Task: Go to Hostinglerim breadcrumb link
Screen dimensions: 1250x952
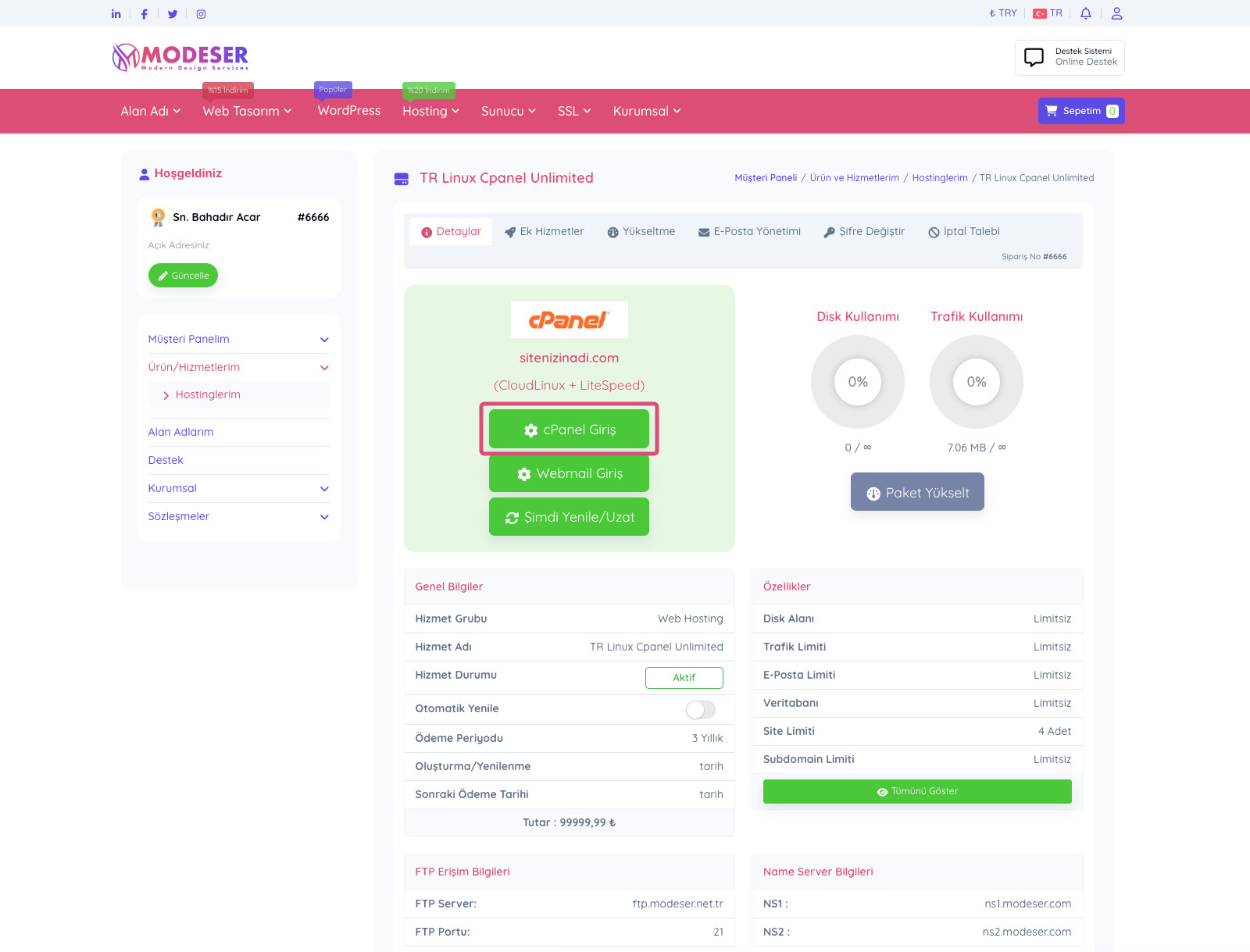Action: [x=940, y=178]
